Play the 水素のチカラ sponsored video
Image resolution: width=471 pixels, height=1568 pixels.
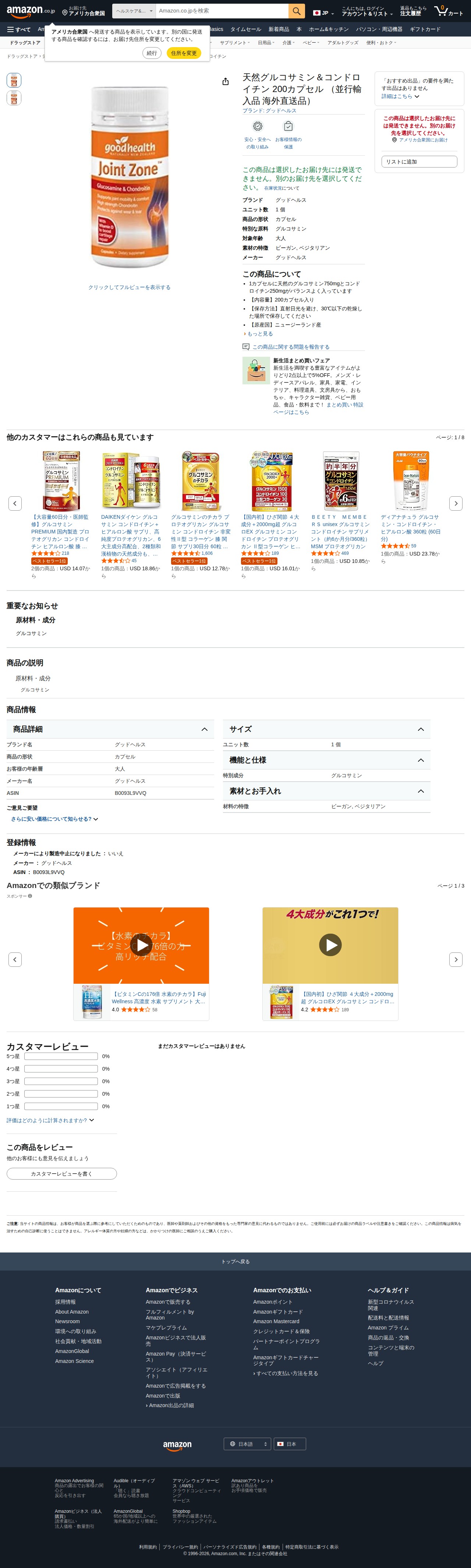point(141,945)
